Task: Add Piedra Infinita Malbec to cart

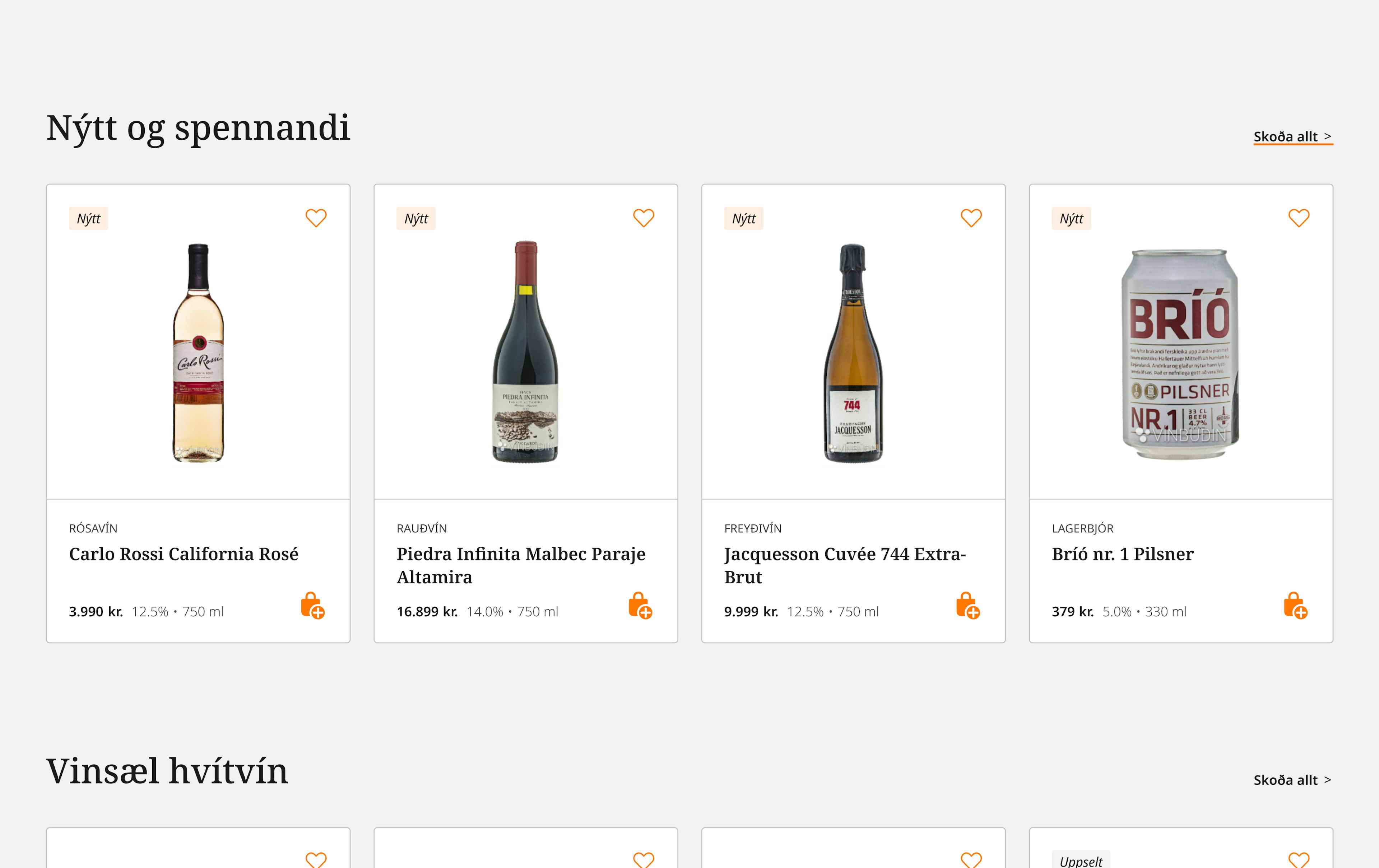Action: coord(640,606)
